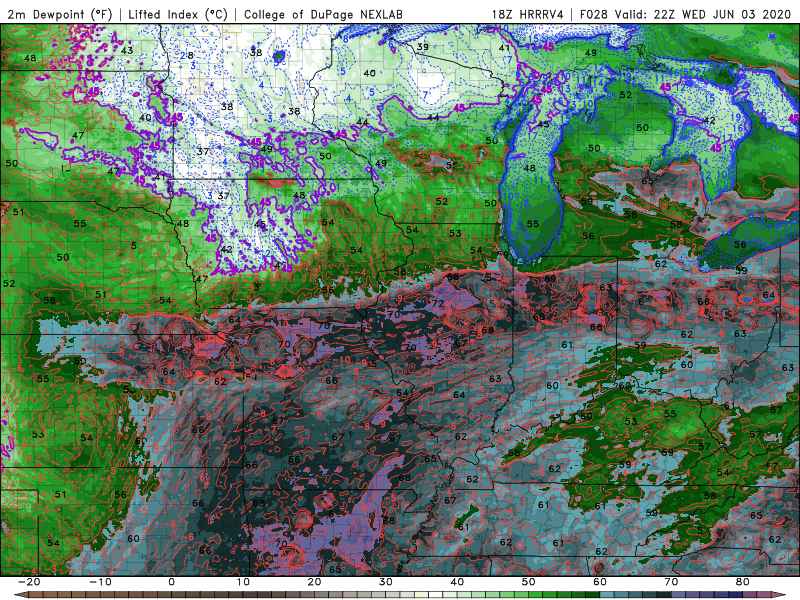The width and height of the screenshot is (800, 600).
Task: Click the 72 dewpoint value on the map
Action: pos(438,303)
